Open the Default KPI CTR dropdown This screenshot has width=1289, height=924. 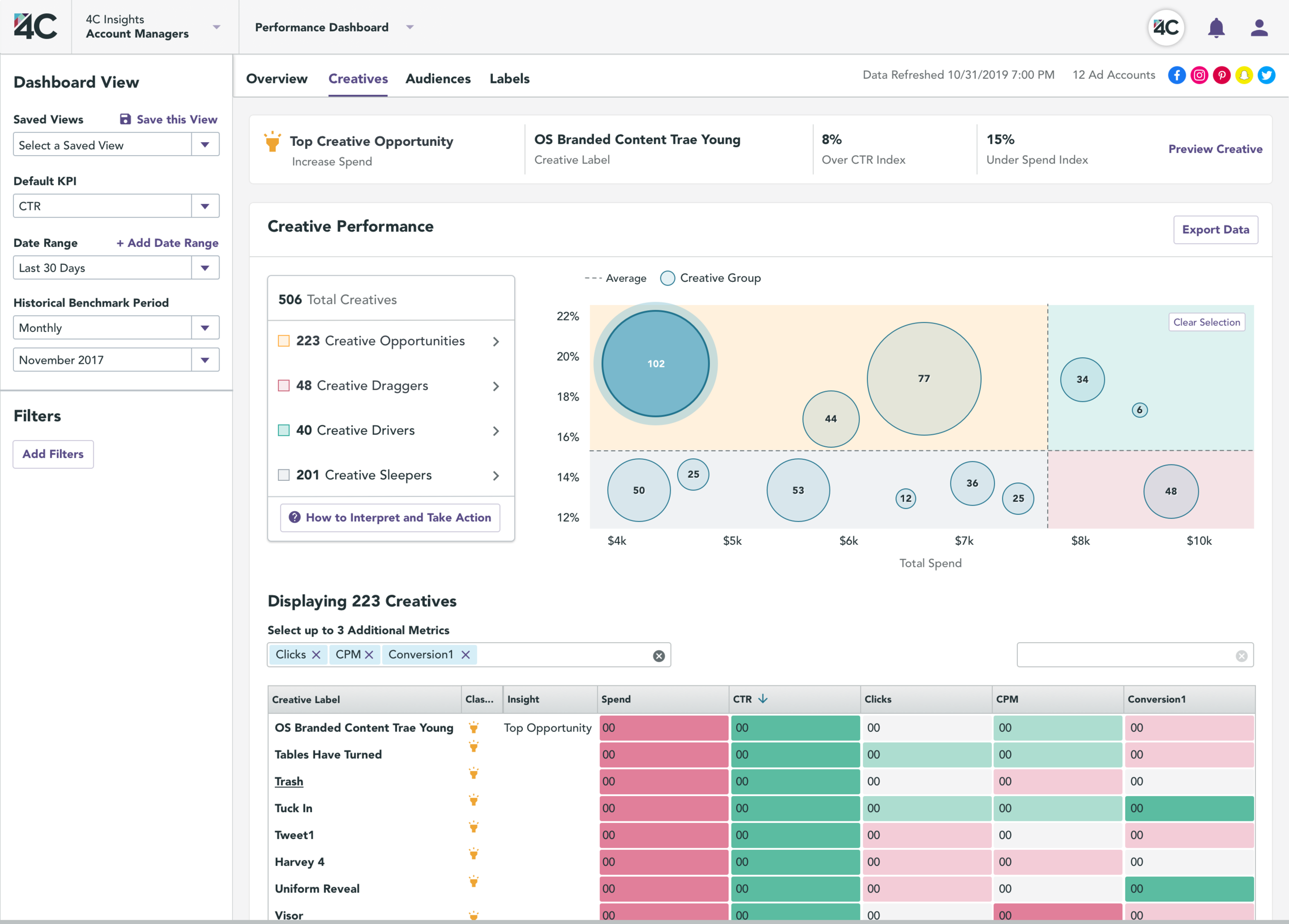205,206
